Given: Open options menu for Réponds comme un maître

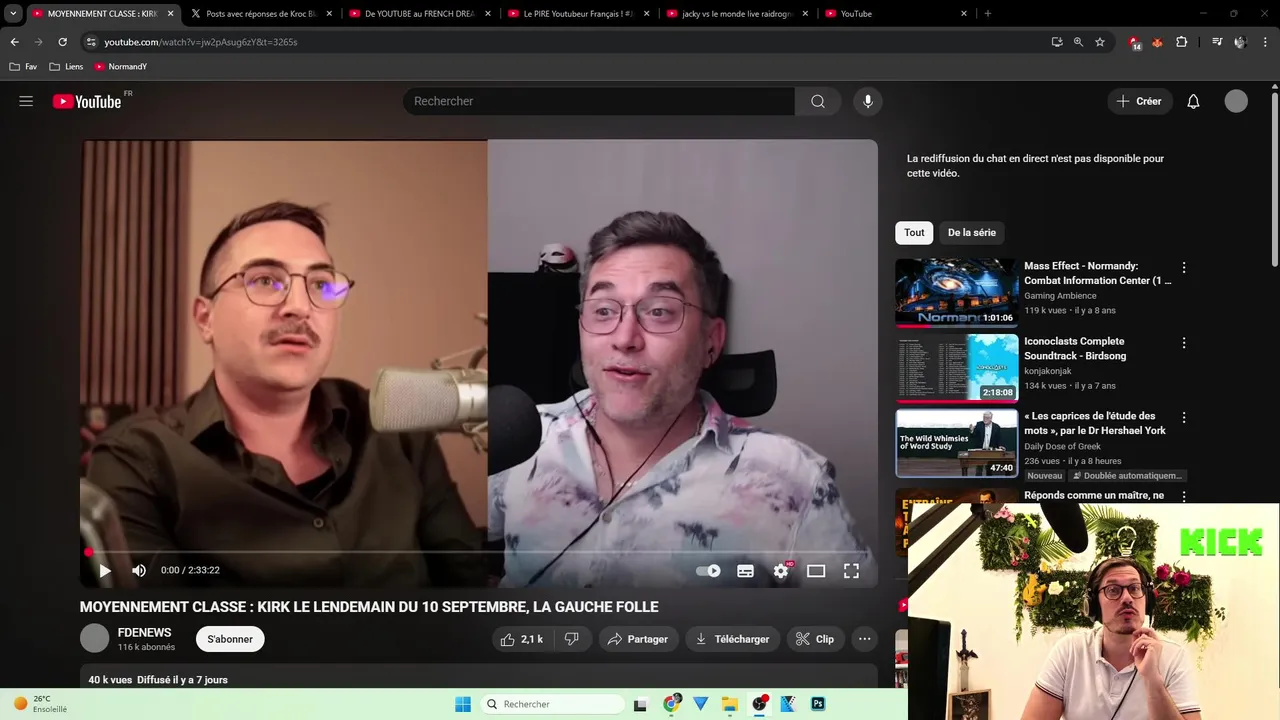Looking at the screenshot, I should 1184,496.
